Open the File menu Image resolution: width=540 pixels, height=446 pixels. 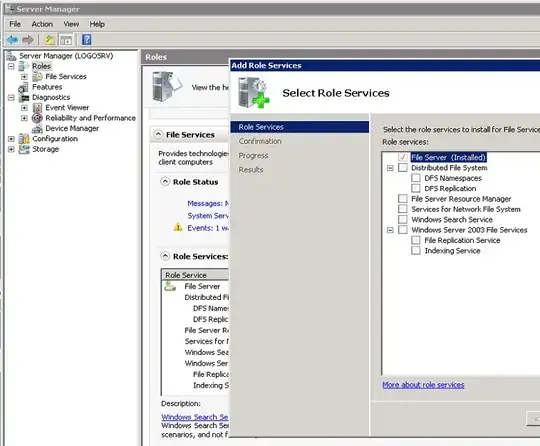(15, 24)
